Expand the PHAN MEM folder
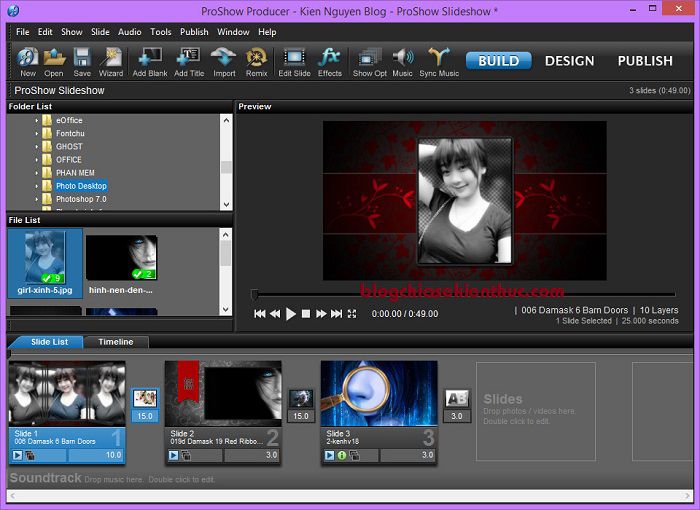Viewport: 700px width, 510px height. tap(37, 173)
